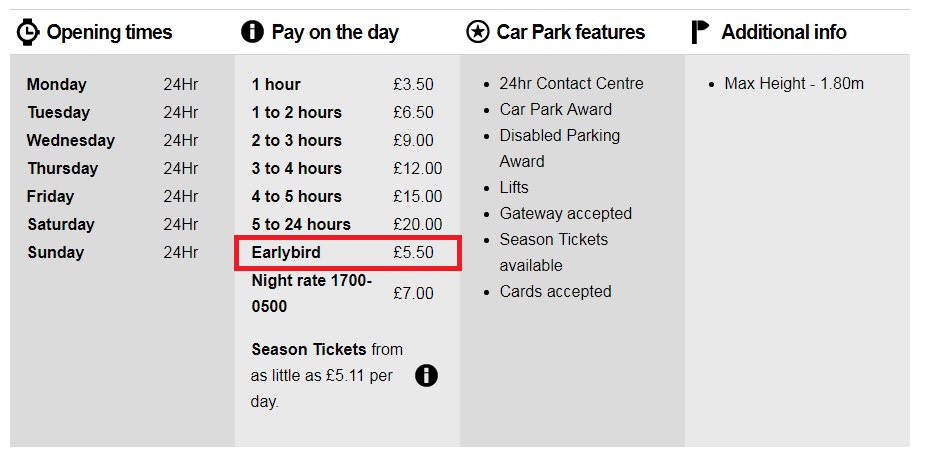Click the info icon next to Season Tickets text
The image size is (936, 456).
pos(426,375)
